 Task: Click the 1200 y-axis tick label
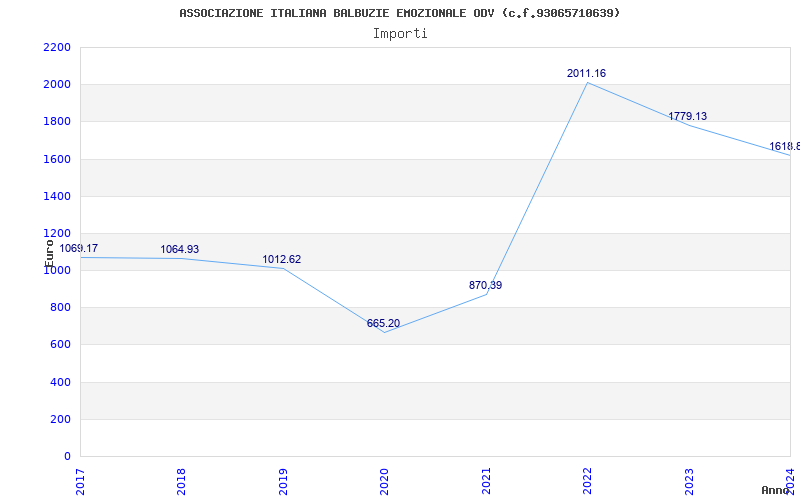click(x=57, y=233)
